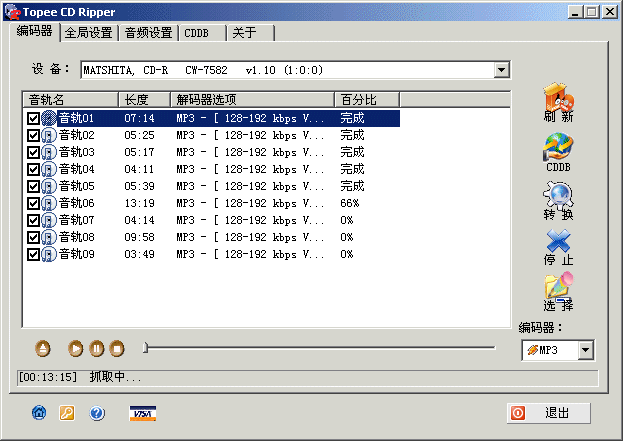Close the Topee CD Ripper window
The width and height of the screenshot is (623, 441).
[x=609, y=12]
